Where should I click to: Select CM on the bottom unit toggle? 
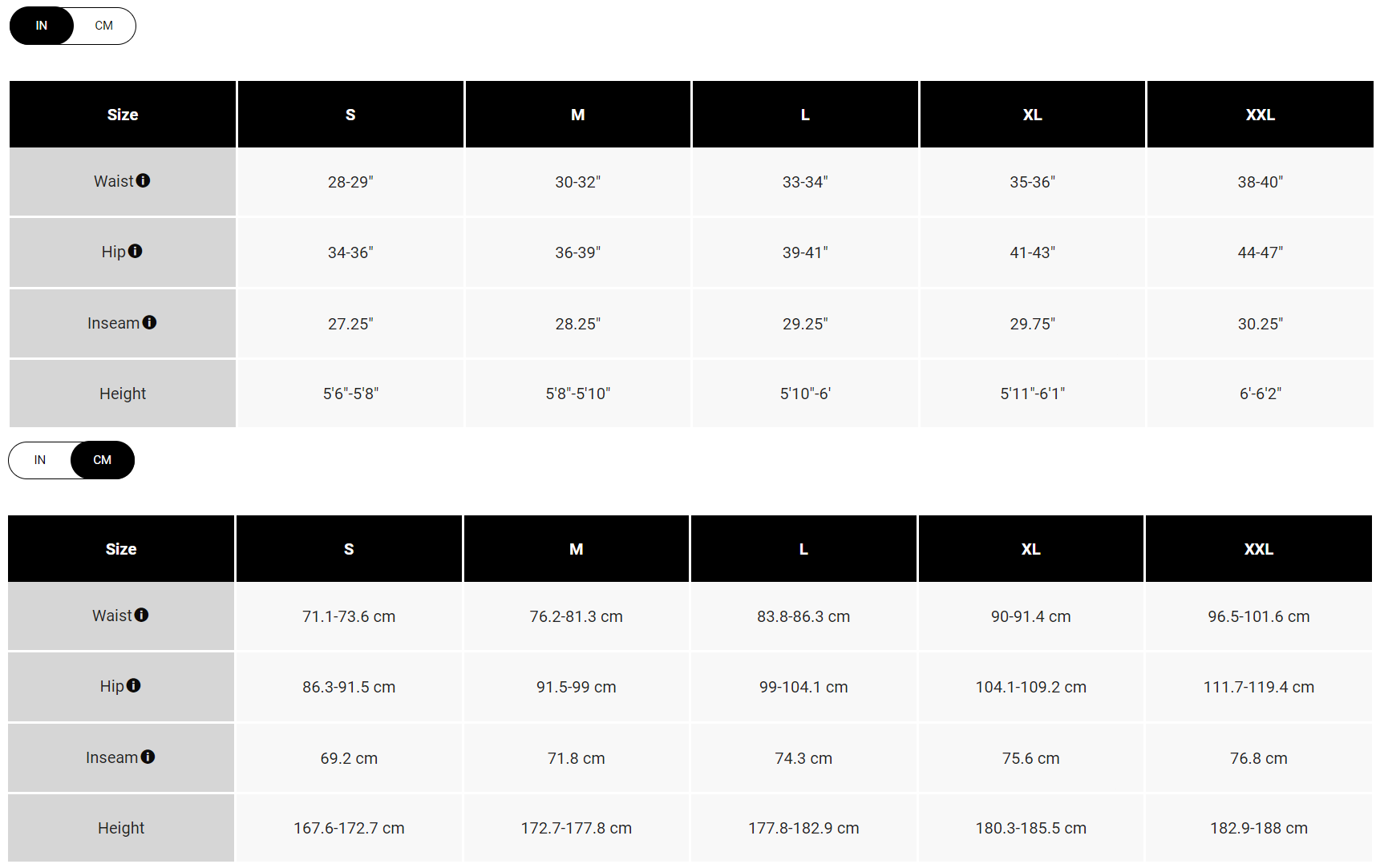(x=103, y=460)
